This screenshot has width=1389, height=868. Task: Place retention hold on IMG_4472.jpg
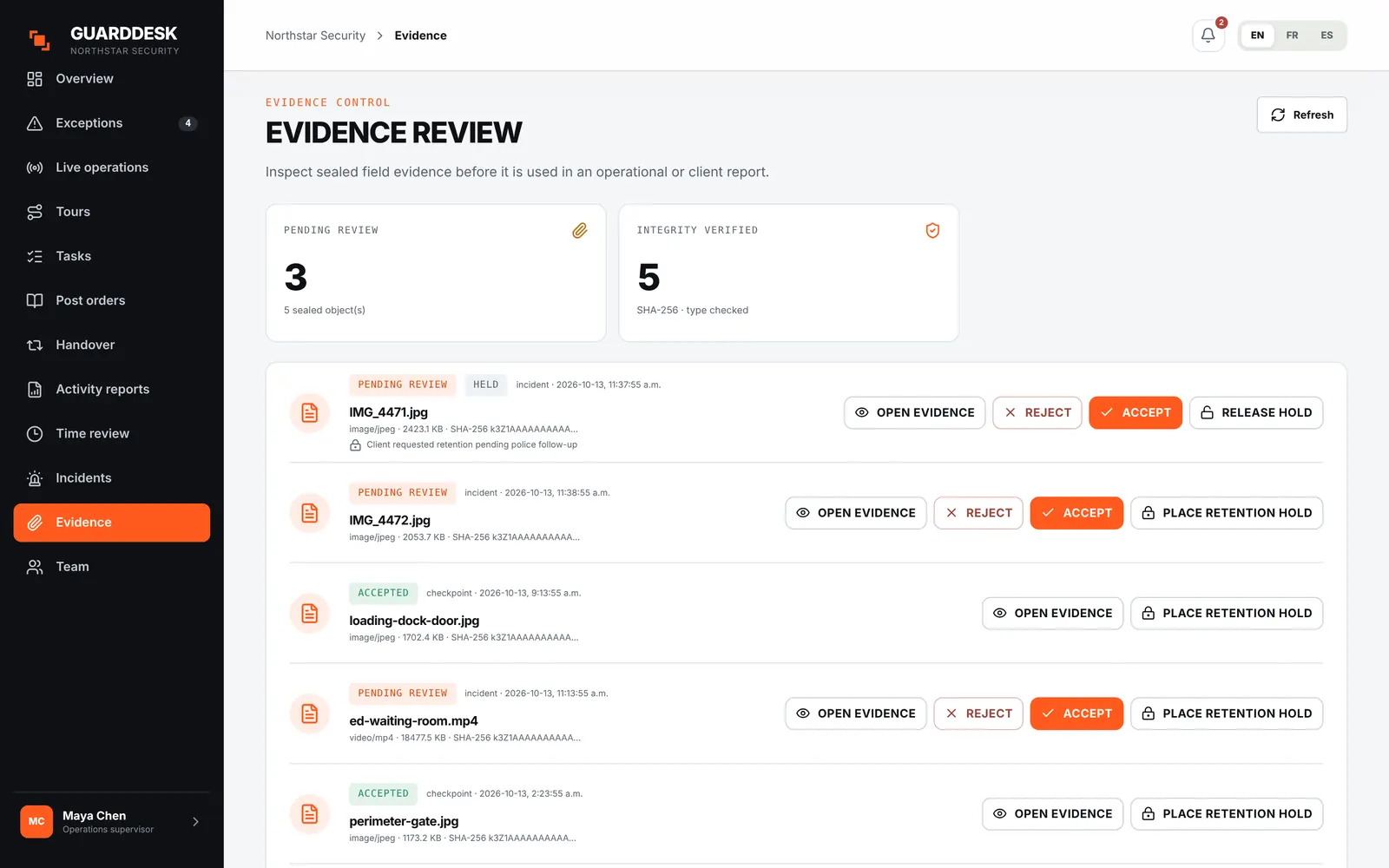point(1227,513)
